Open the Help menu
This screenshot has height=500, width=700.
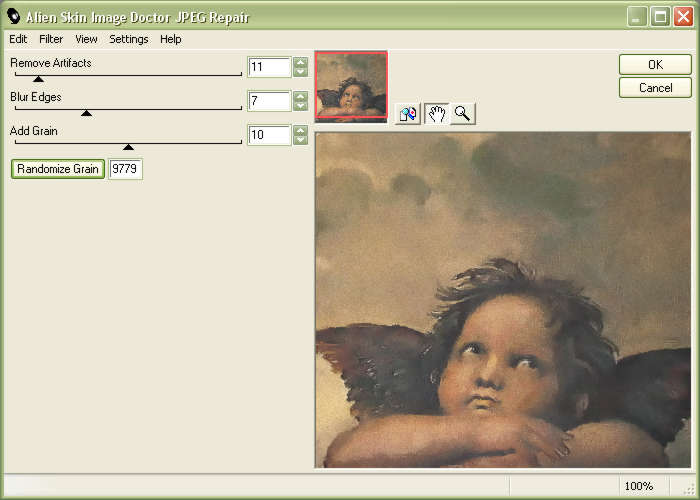pyautogui.click(x=171, y=39)
